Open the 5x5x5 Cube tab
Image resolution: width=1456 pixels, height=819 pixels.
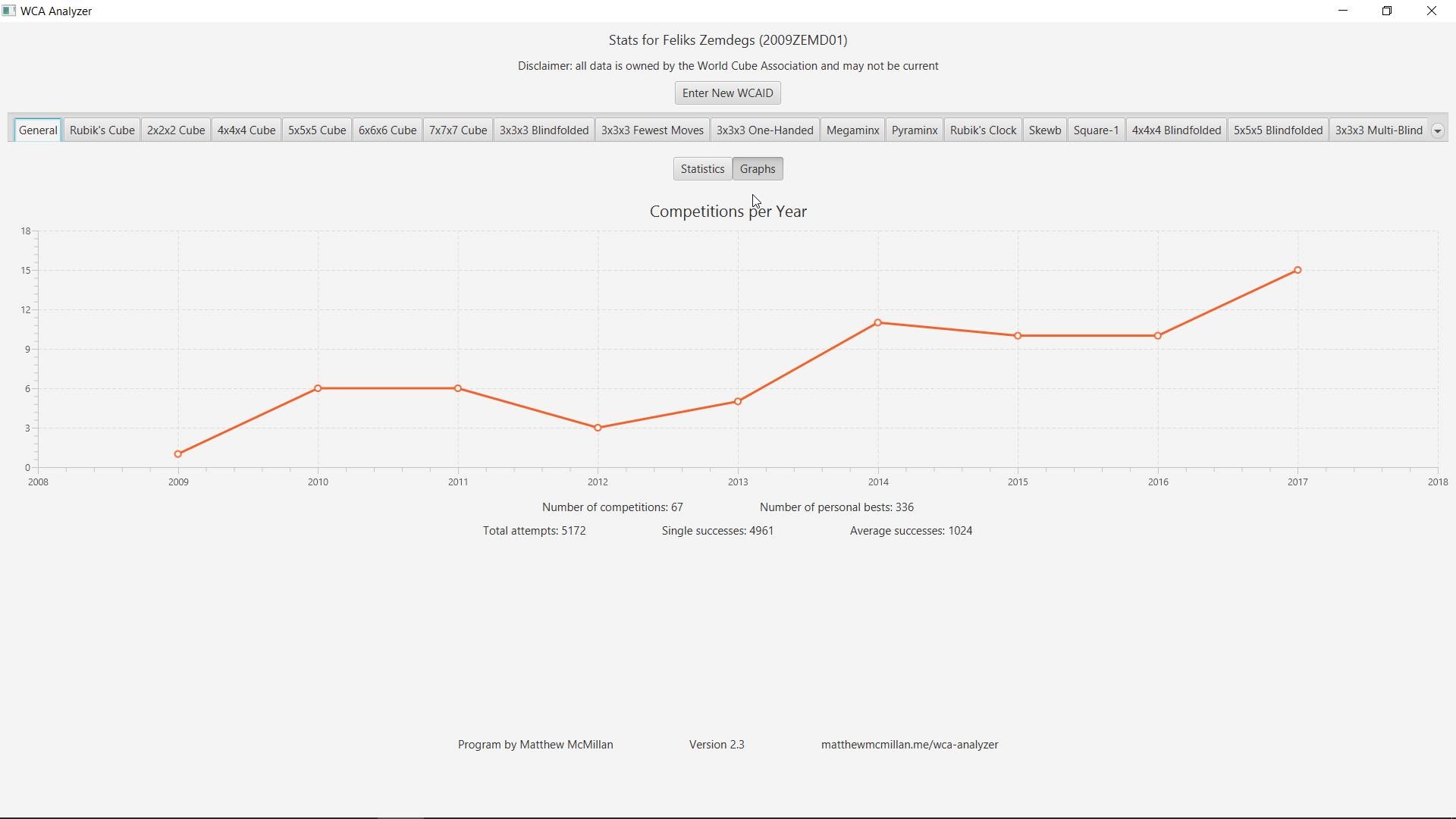pyautogui.click(x=317, y=130)
